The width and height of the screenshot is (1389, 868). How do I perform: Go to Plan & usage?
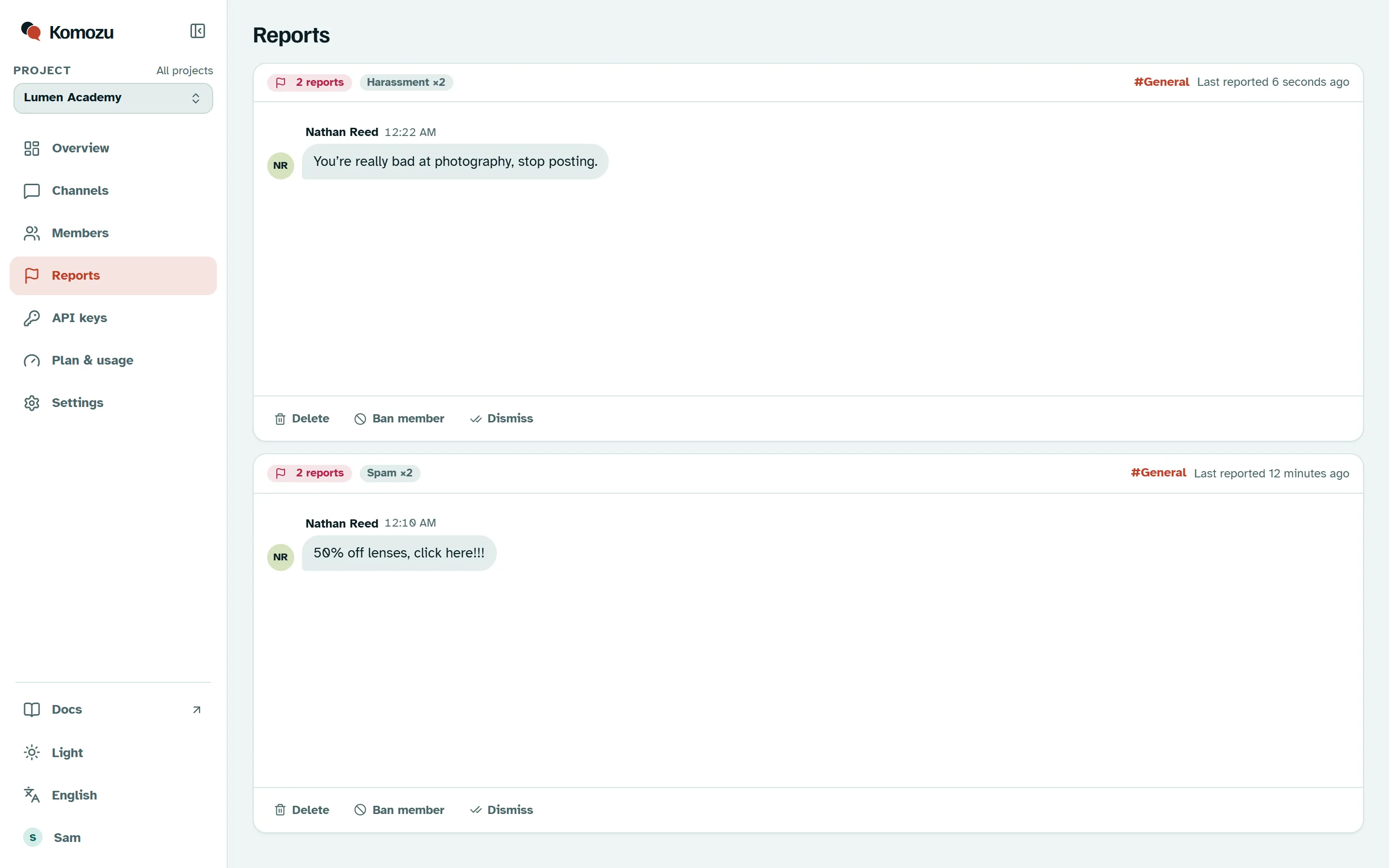113,361
